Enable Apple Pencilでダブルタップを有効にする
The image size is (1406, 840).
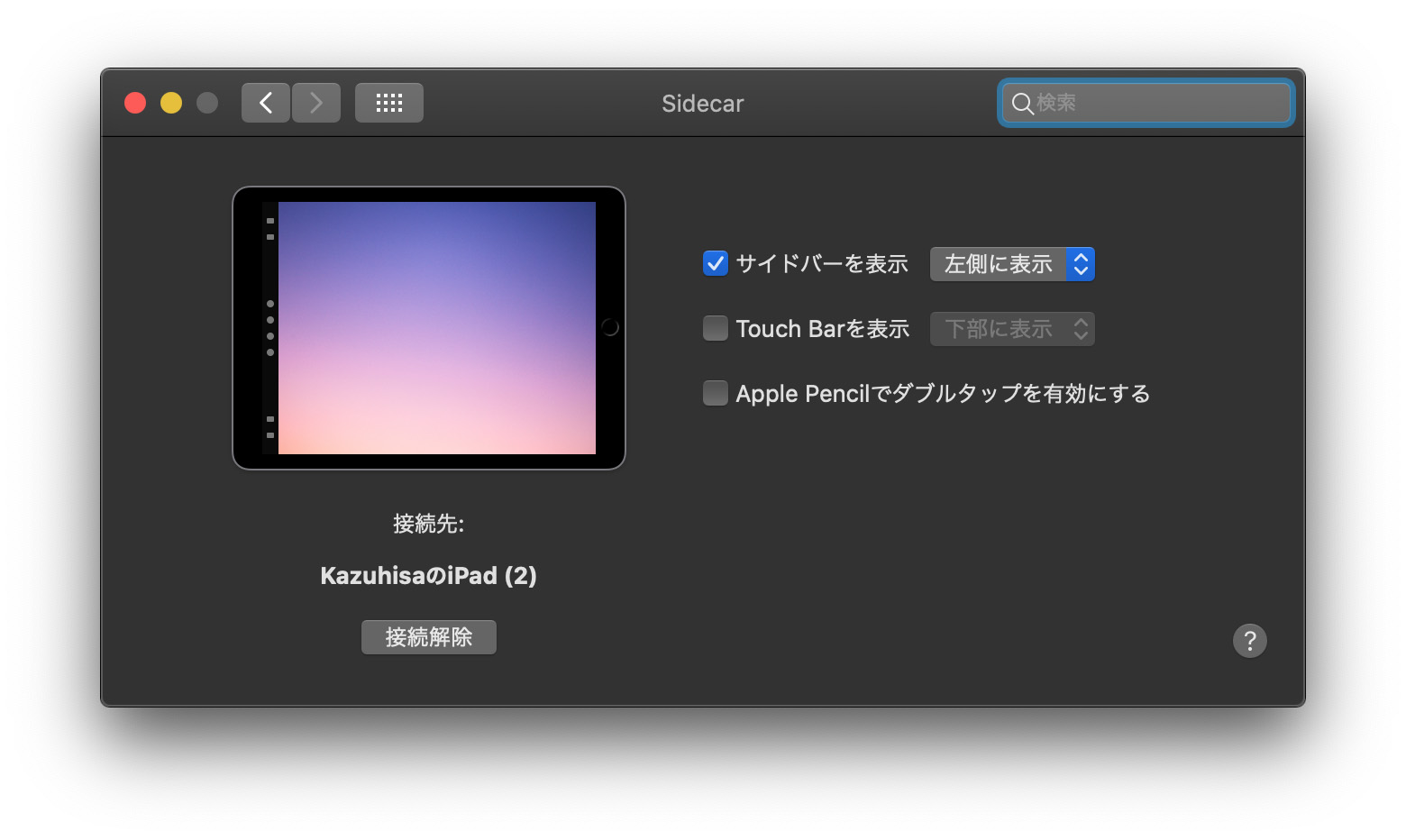[715, 393]
